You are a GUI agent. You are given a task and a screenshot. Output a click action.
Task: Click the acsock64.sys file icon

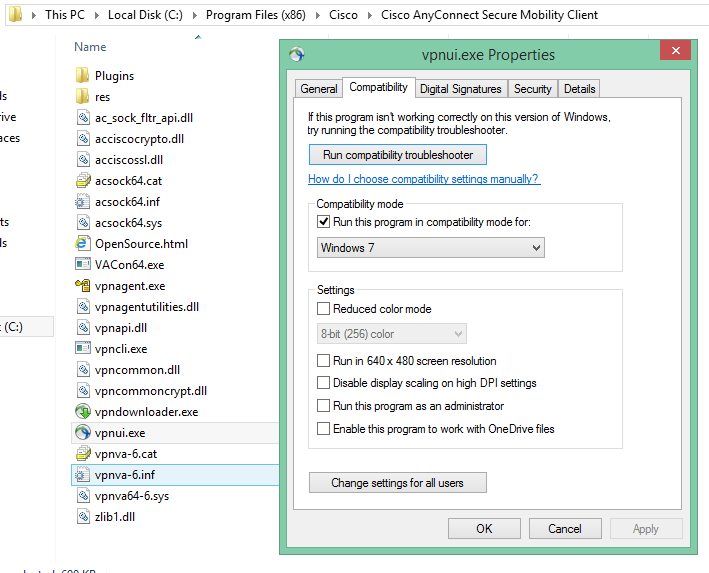coord(82,223)
